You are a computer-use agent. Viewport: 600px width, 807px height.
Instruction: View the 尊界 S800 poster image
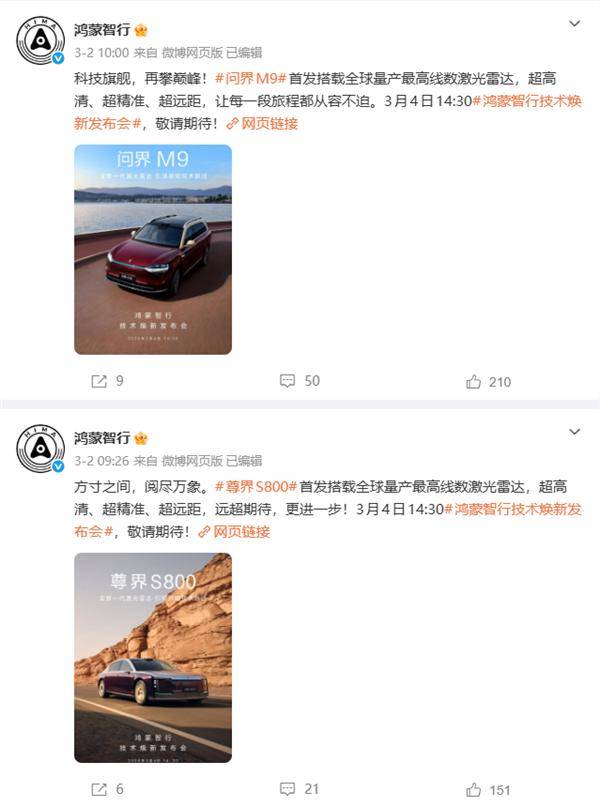pos(153,658)
